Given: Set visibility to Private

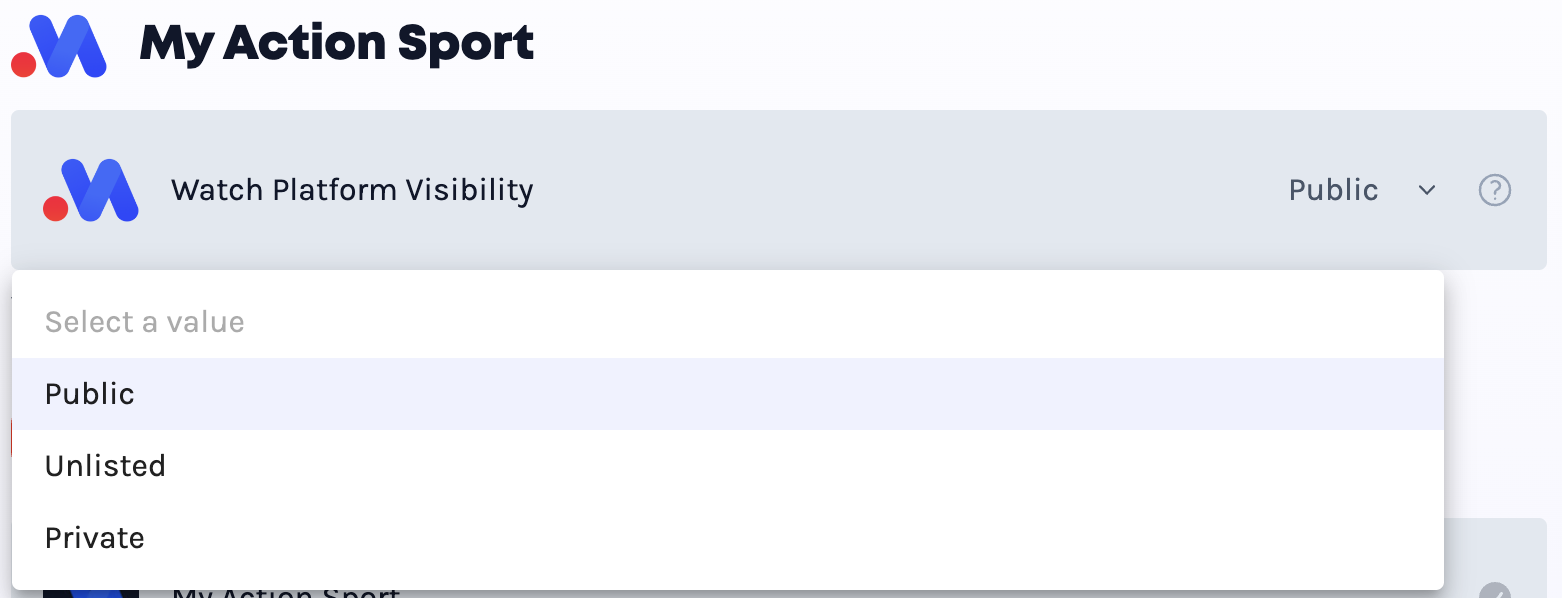Looking at the screenshot, I should [x=728, y=538].
